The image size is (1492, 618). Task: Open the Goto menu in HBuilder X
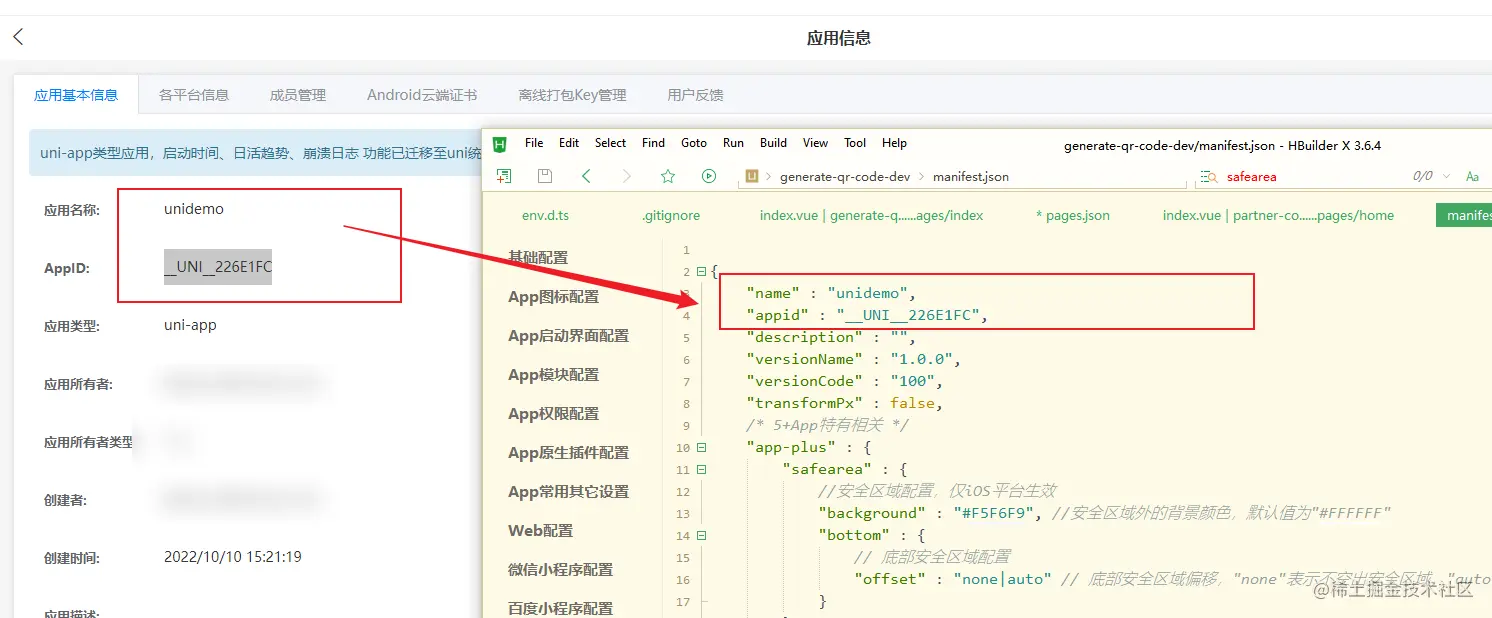click(x=694, y=143)
